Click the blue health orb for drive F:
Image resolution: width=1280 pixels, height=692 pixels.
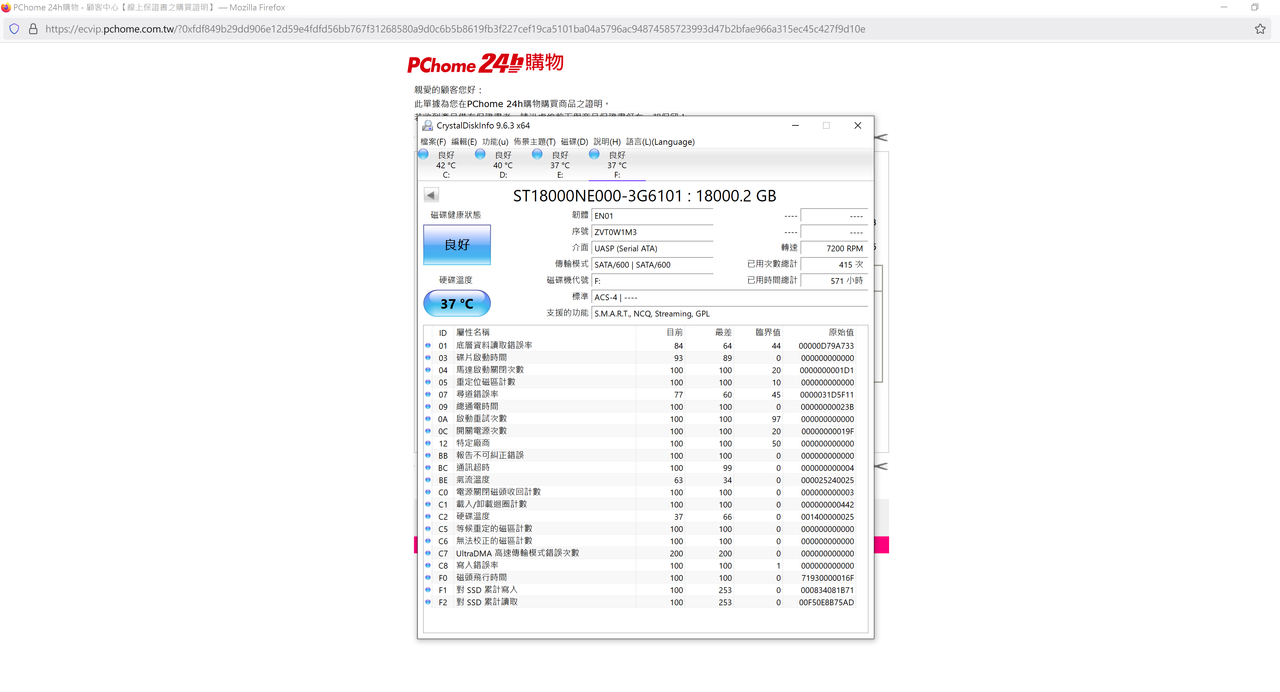[595, 155]
